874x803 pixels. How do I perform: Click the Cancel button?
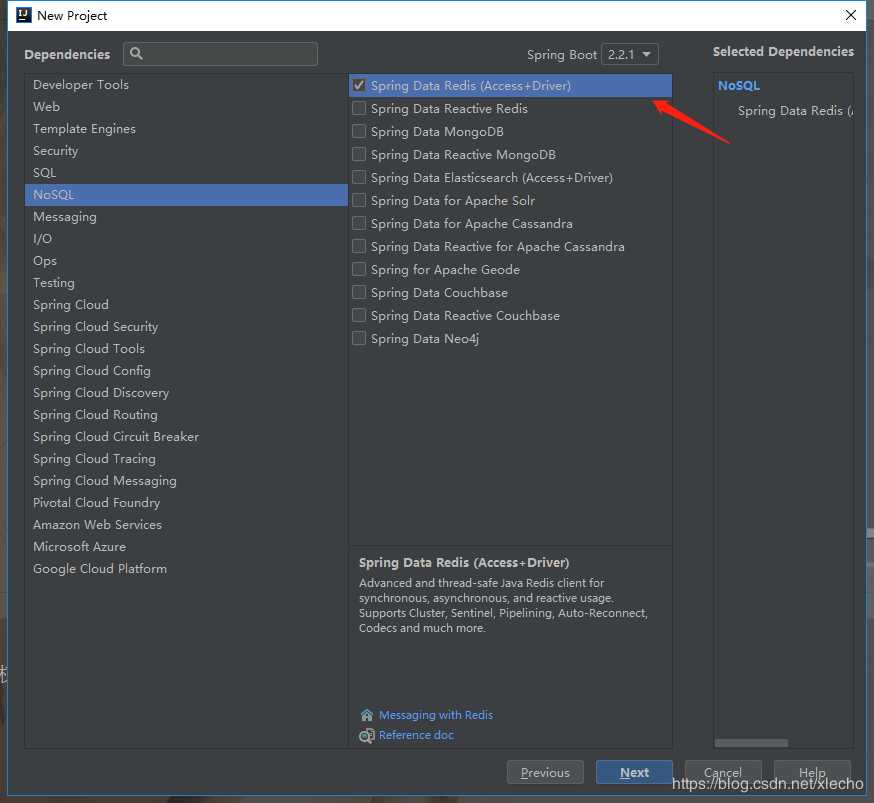pos(722,772)
